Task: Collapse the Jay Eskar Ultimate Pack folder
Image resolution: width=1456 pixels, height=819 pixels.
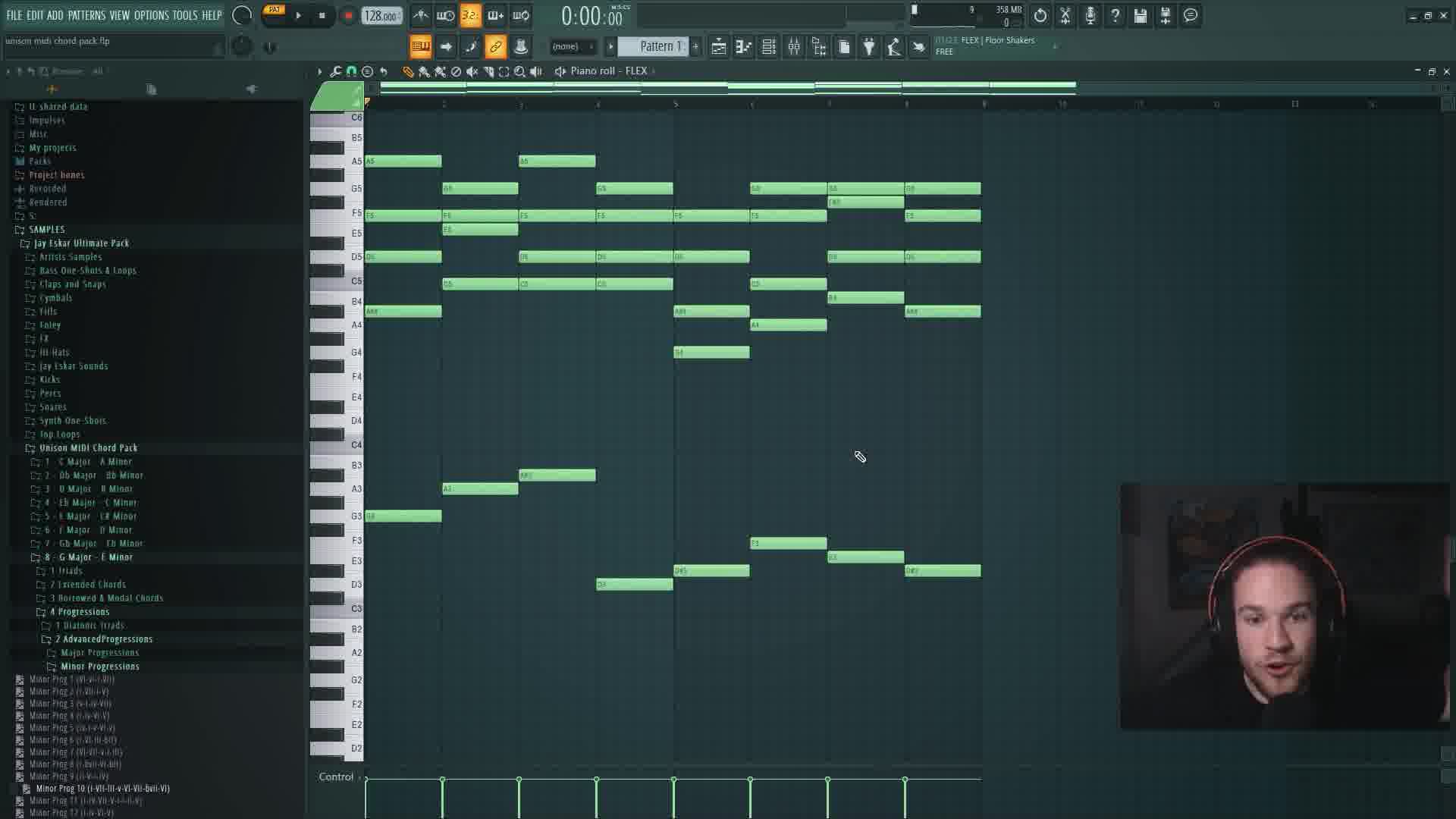Action: [74, 243]
